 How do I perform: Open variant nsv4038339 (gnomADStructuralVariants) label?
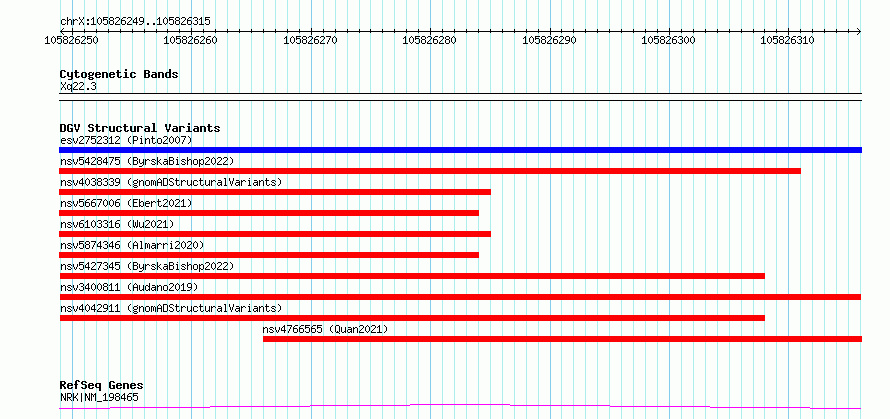click(x=171, y=182)
